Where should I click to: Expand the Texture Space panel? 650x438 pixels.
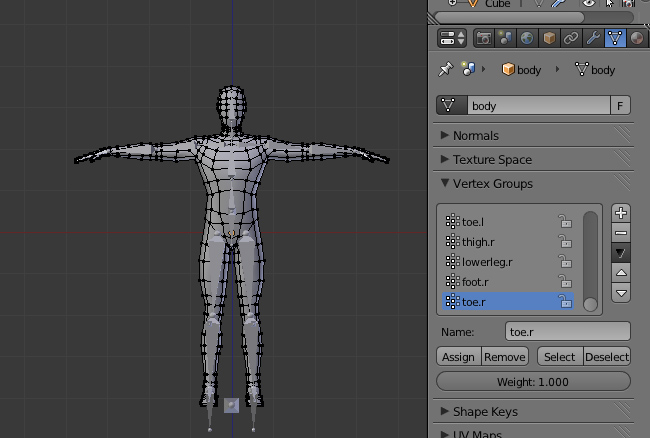[486, 160]
